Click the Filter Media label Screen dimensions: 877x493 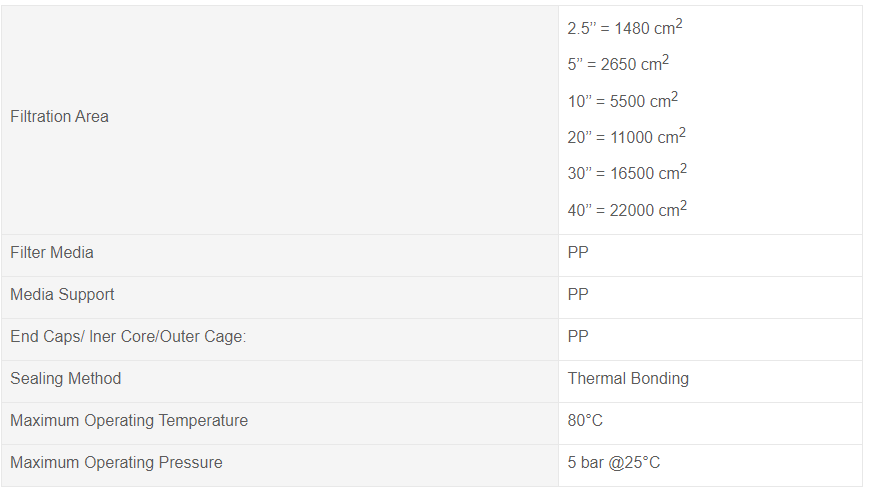51,252
